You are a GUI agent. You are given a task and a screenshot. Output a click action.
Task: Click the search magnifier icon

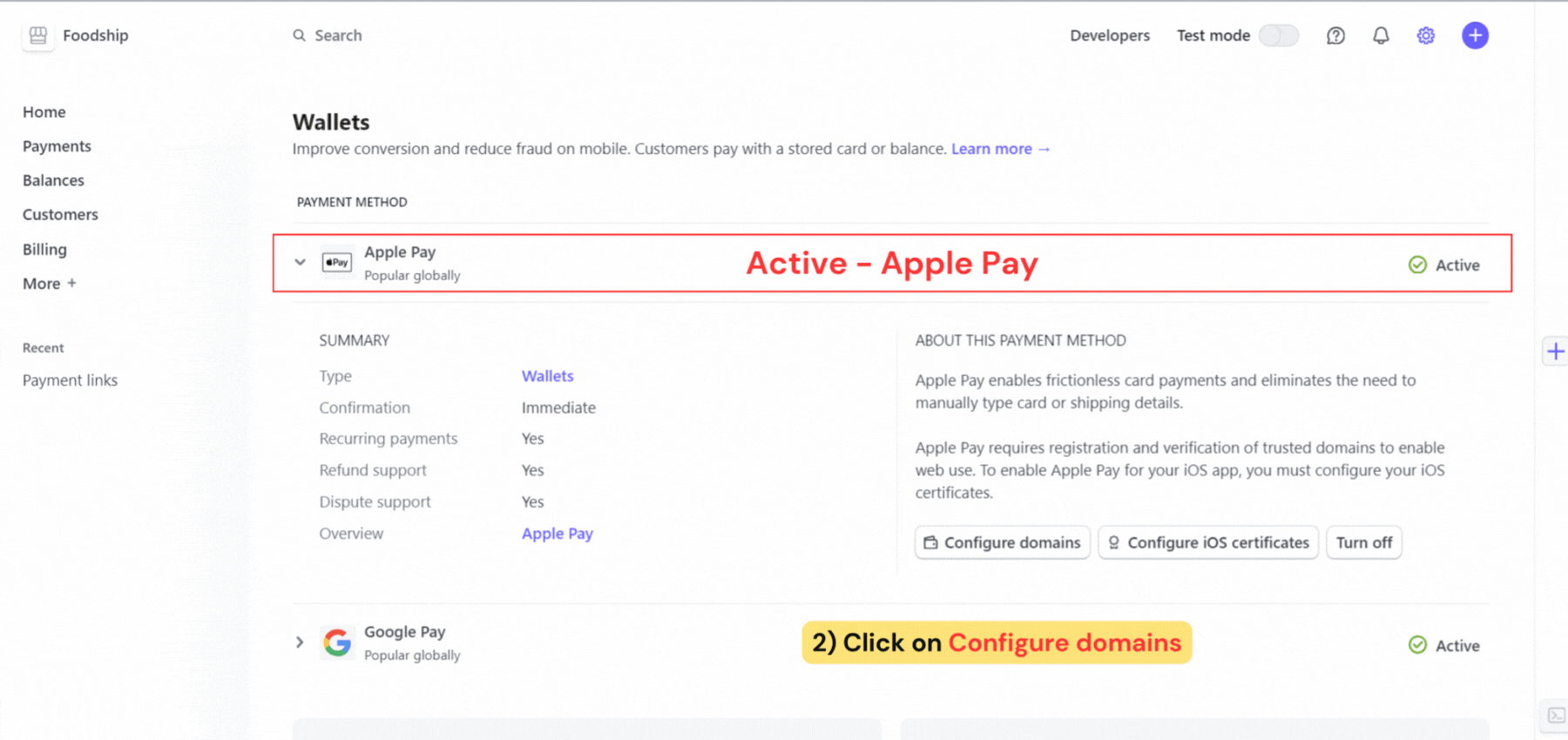pos(299,36)
